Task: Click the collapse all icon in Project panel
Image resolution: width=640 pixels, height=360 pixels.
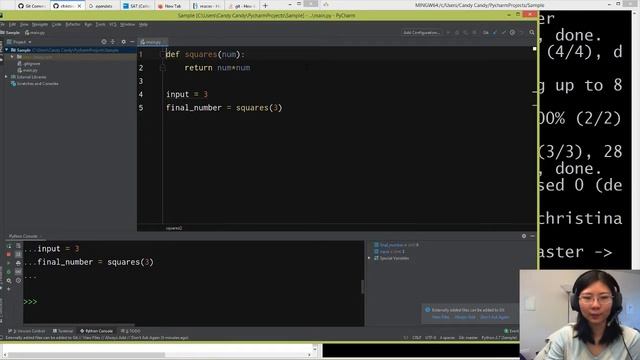Action: (113, 42)
